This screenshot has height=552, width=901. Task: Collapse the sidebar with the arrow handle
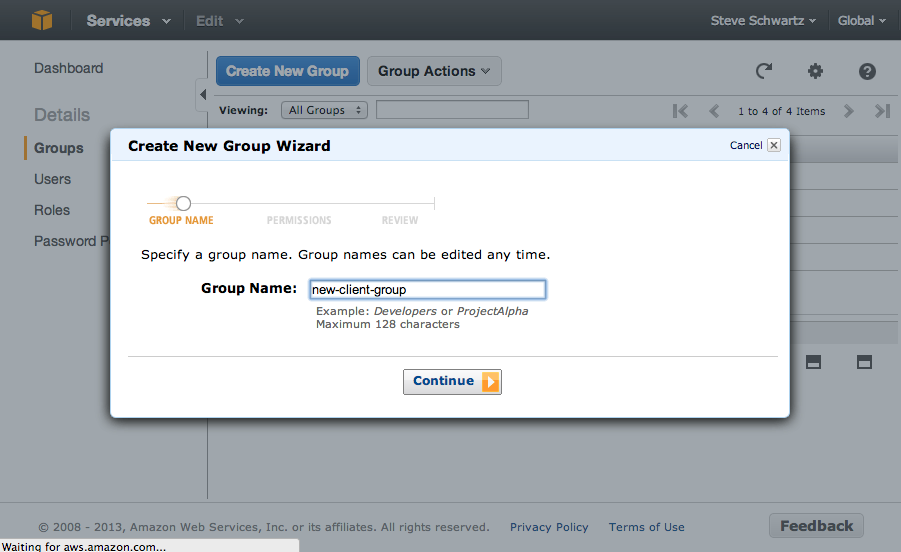click(202, 94)
